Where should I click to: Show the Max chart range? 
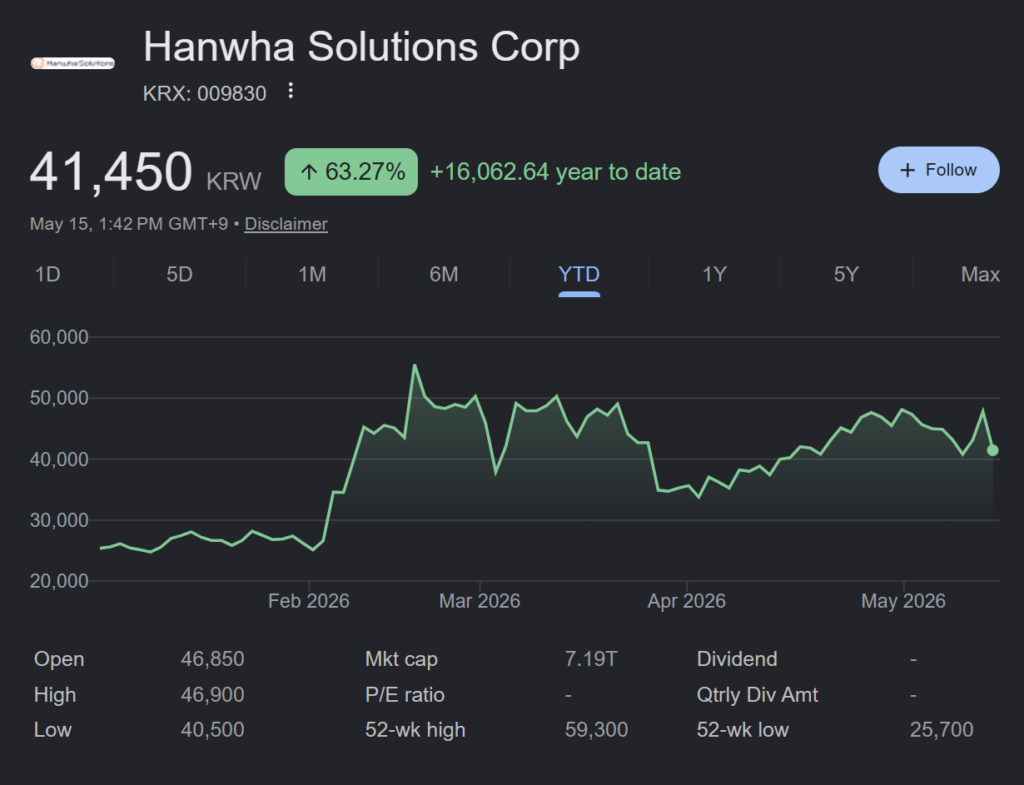[x=980, y=274]
